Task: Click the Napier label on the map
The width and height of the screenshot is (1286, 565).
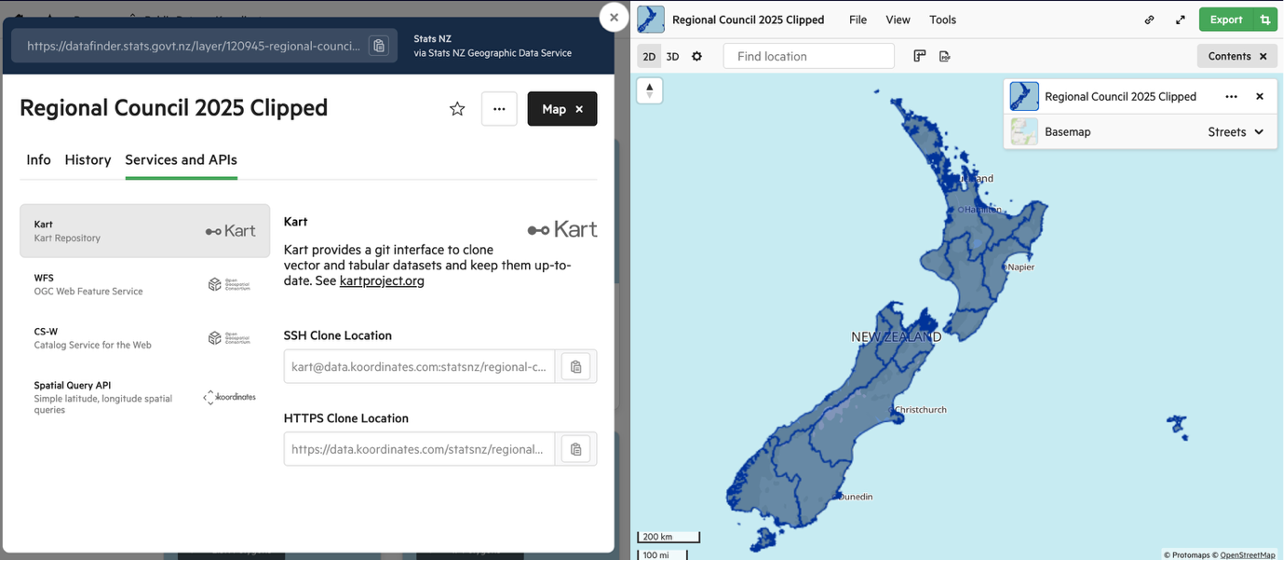Action: click(1021, 268)
